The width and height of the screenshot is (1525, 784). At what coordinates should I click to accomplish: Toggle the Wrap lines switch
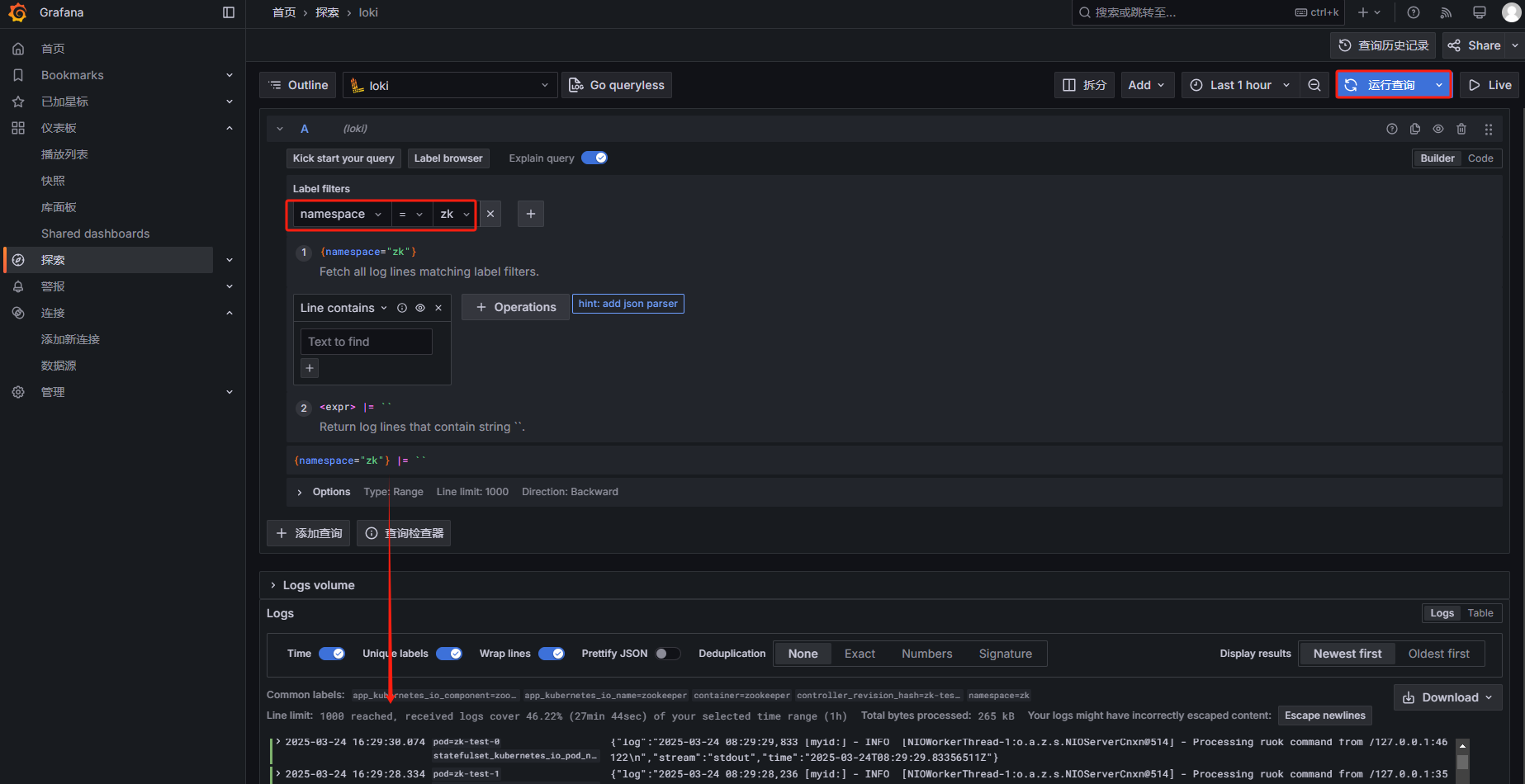pos(552,654)
